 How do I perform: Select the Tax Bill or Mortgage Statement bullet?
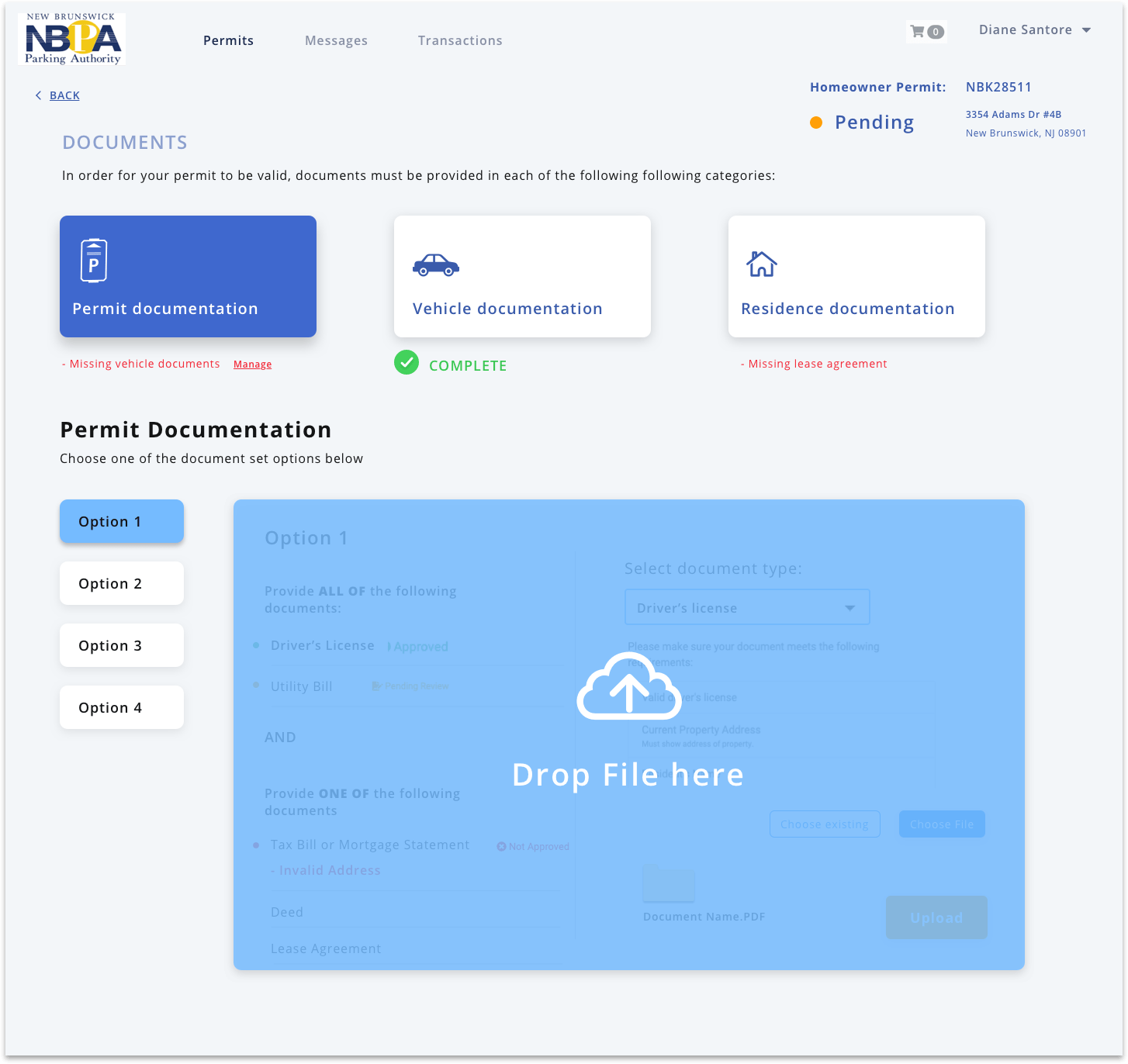coord(257,845)
